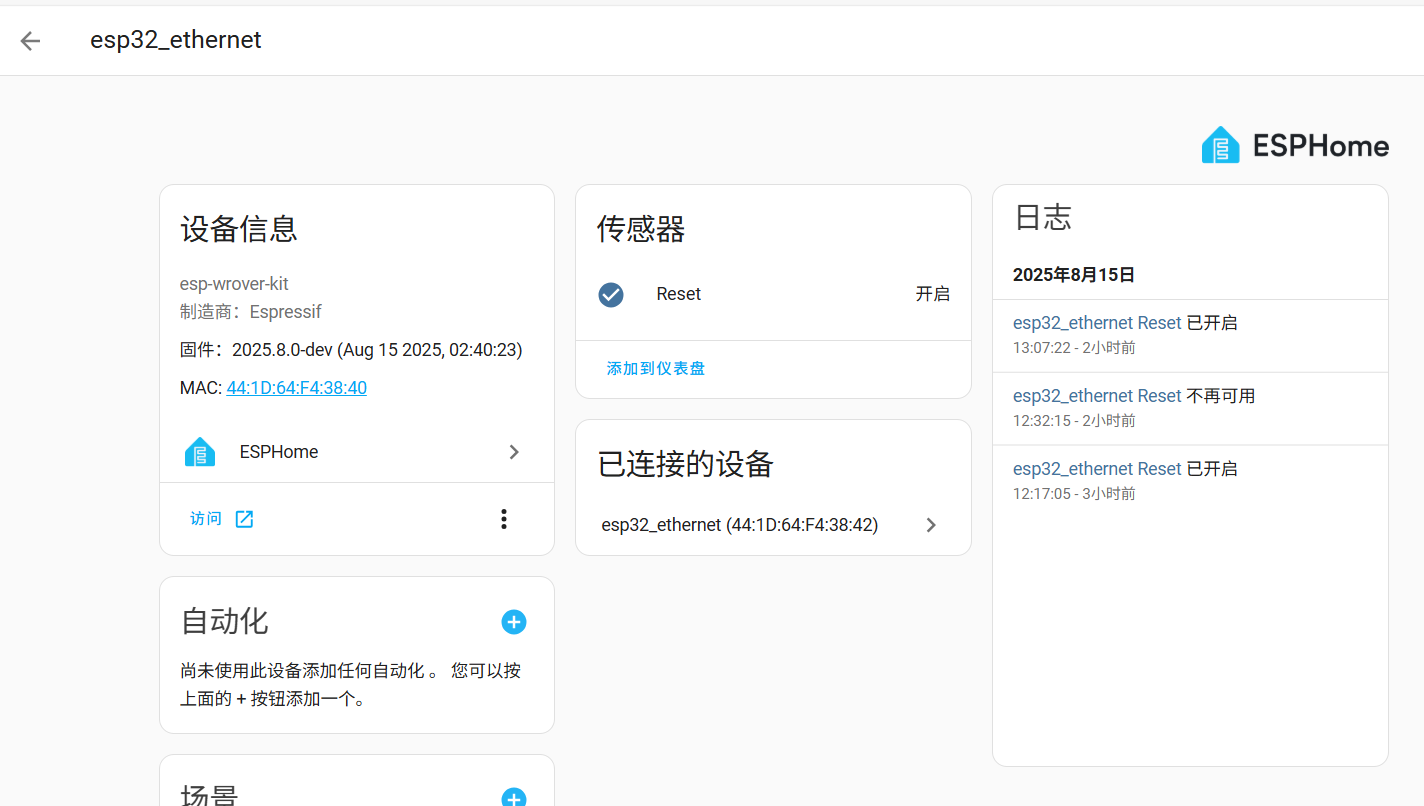Click the 传感器 card heading
This screenshot has height=806, width=1424.
point(641,229)
